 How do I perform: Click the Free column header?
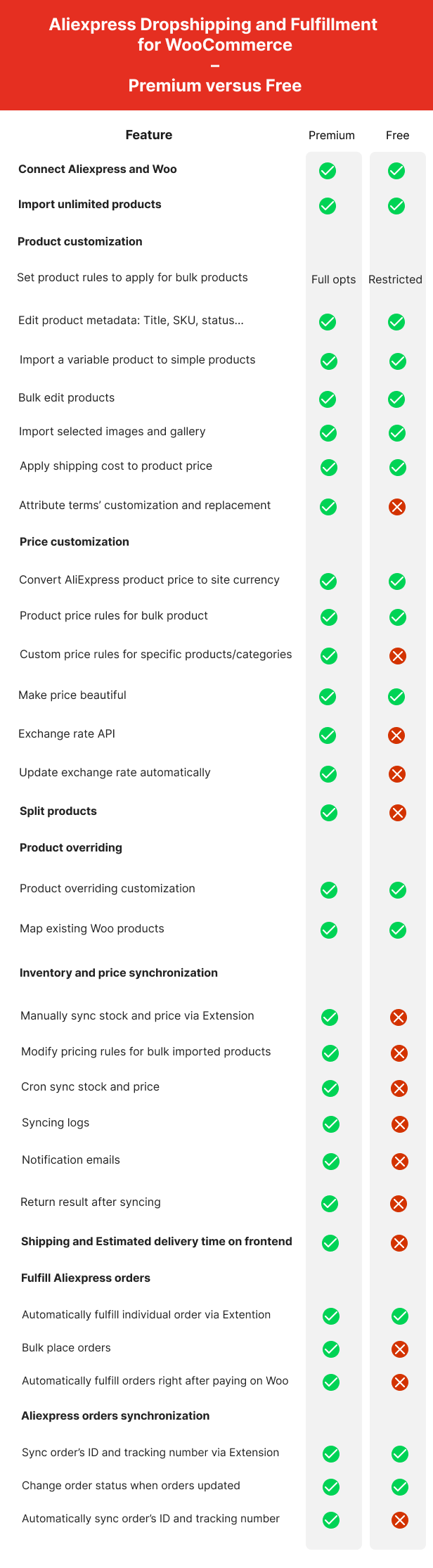(397, 136)
